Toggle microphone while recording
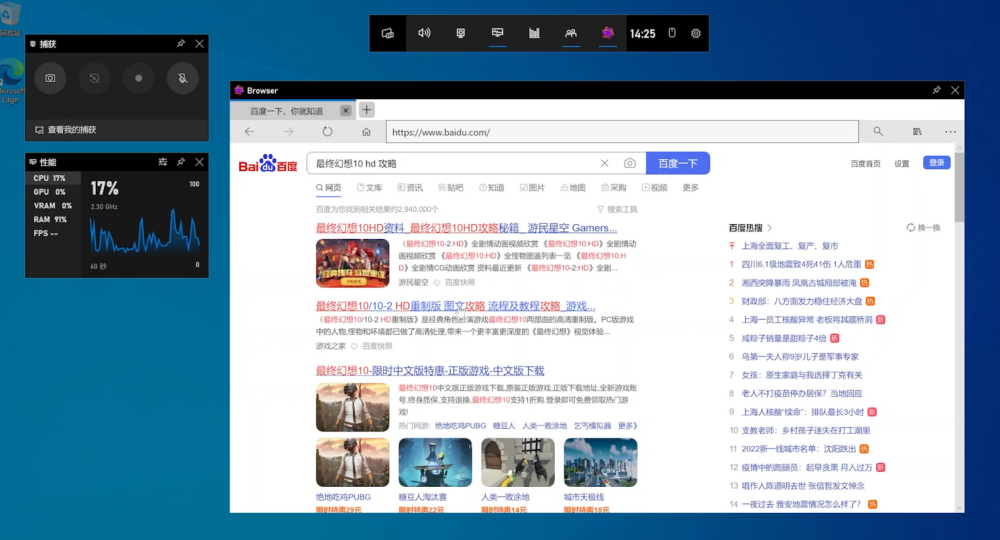1000x540 pixels. pos(182,78)
